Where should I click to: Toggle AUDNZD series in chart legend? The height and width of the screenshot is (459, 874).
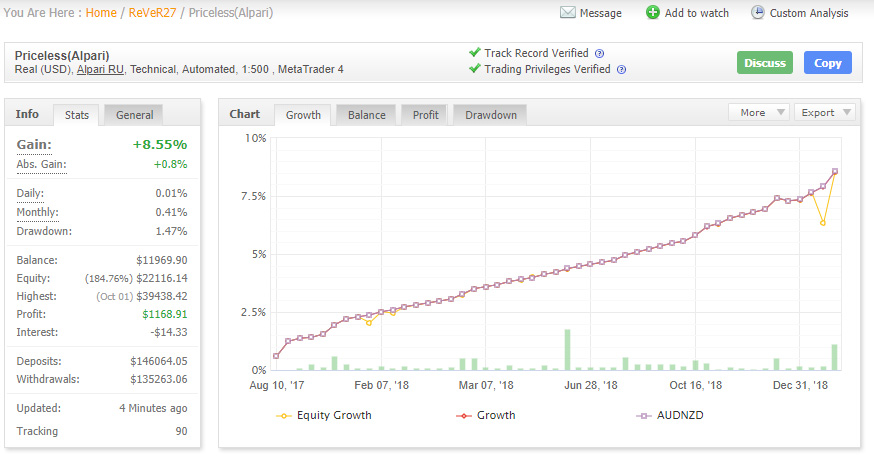coord(670,415)
